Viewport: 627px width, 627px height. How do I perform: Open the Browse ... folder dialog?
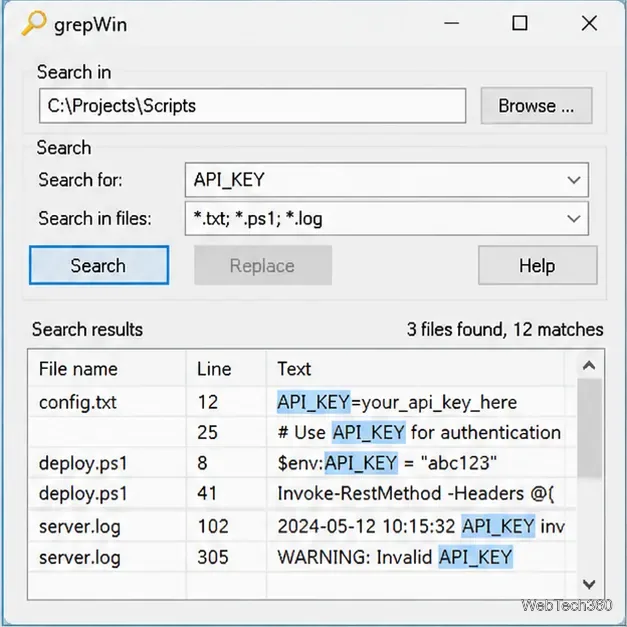click(x=536, y=106)
